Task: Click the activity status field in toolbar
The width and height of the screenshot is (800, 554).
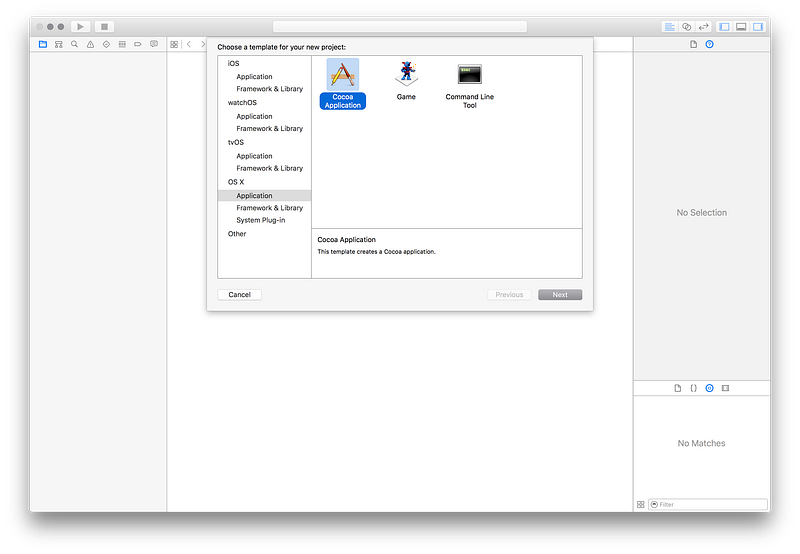Action: pos(400,27)
